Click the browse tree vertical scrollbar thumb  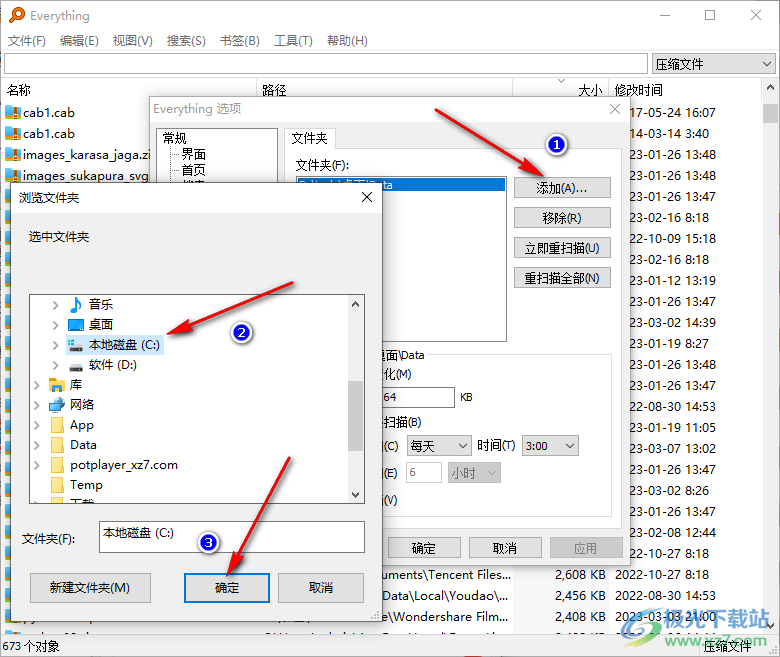pos(355,416)
